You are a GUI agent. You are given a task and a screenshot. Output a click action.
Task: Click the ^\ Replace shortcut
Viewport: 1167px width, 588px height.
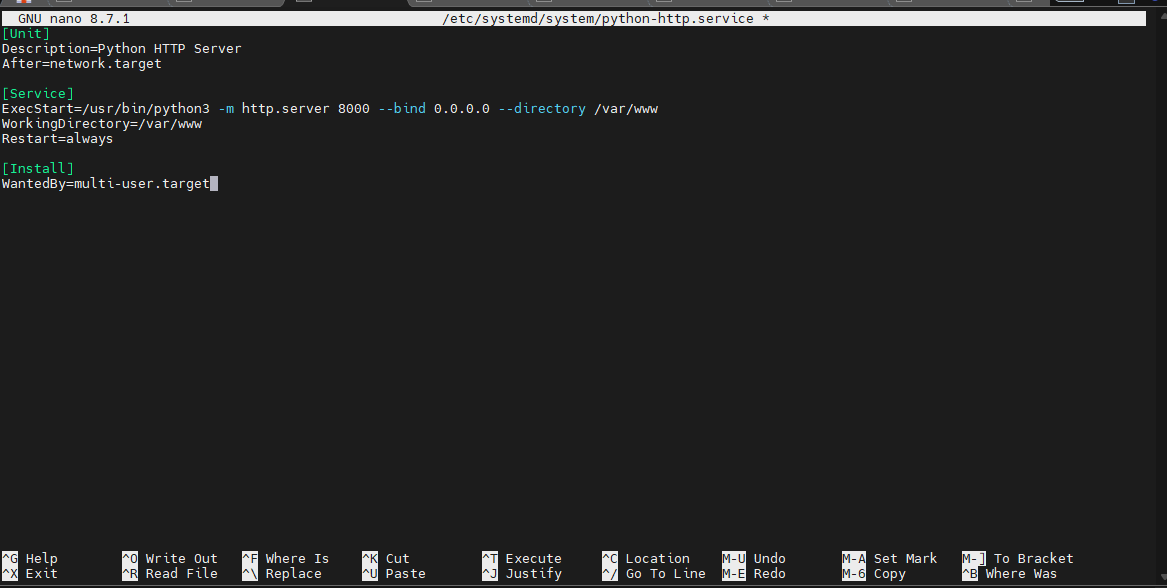click(282, 573)
